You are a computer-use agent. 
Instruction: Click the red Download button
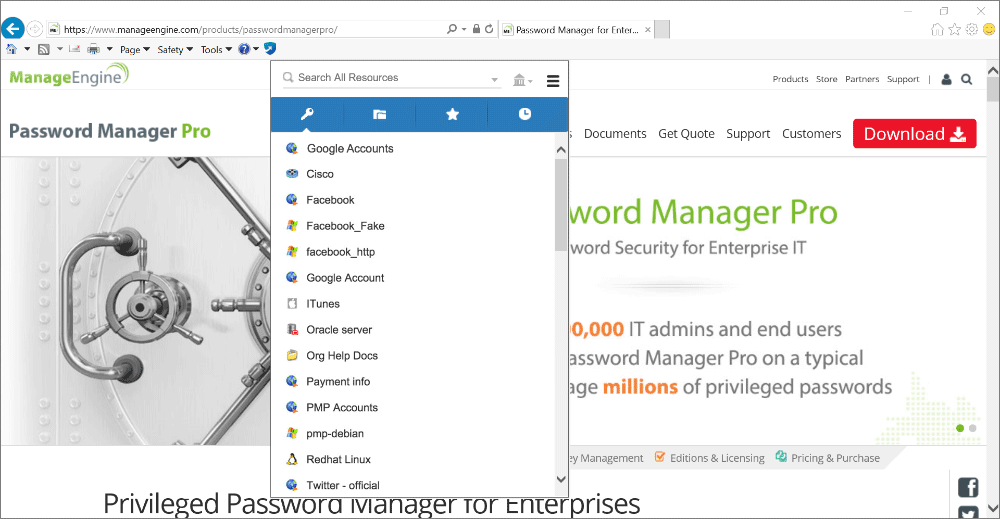pyautogui.click(x=914, y=134)
